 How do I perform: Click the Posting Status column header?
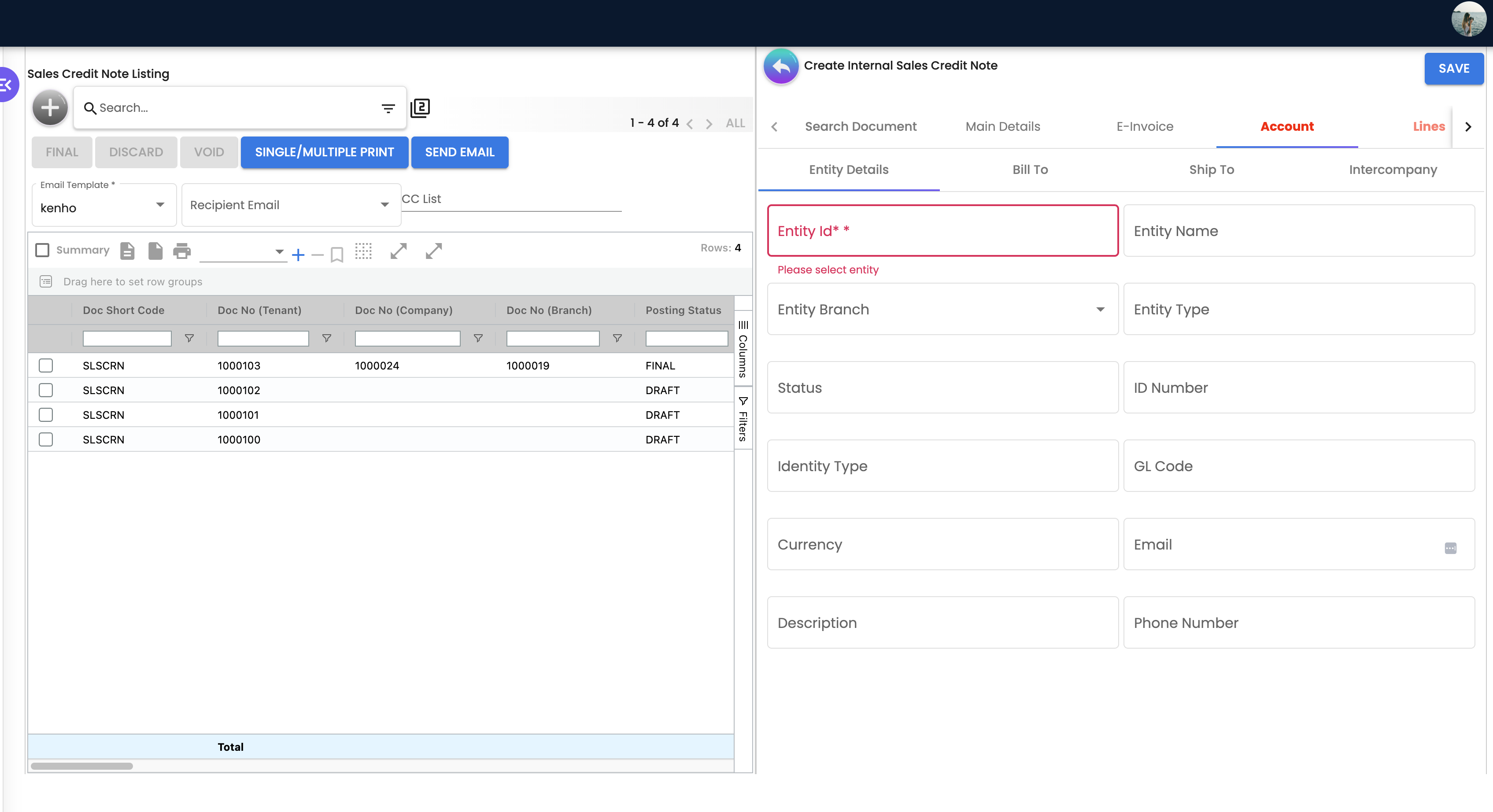(x=684, y=310)
